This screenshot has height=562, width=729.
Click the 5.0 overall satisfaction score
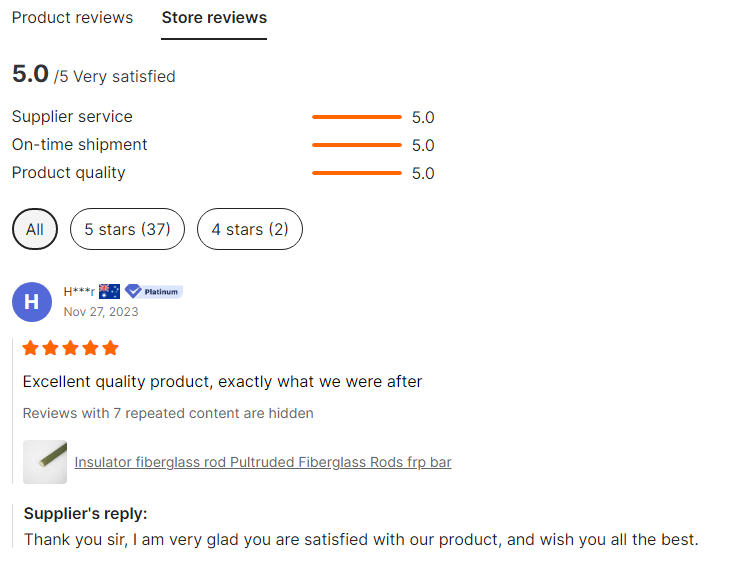coord(30,74)
